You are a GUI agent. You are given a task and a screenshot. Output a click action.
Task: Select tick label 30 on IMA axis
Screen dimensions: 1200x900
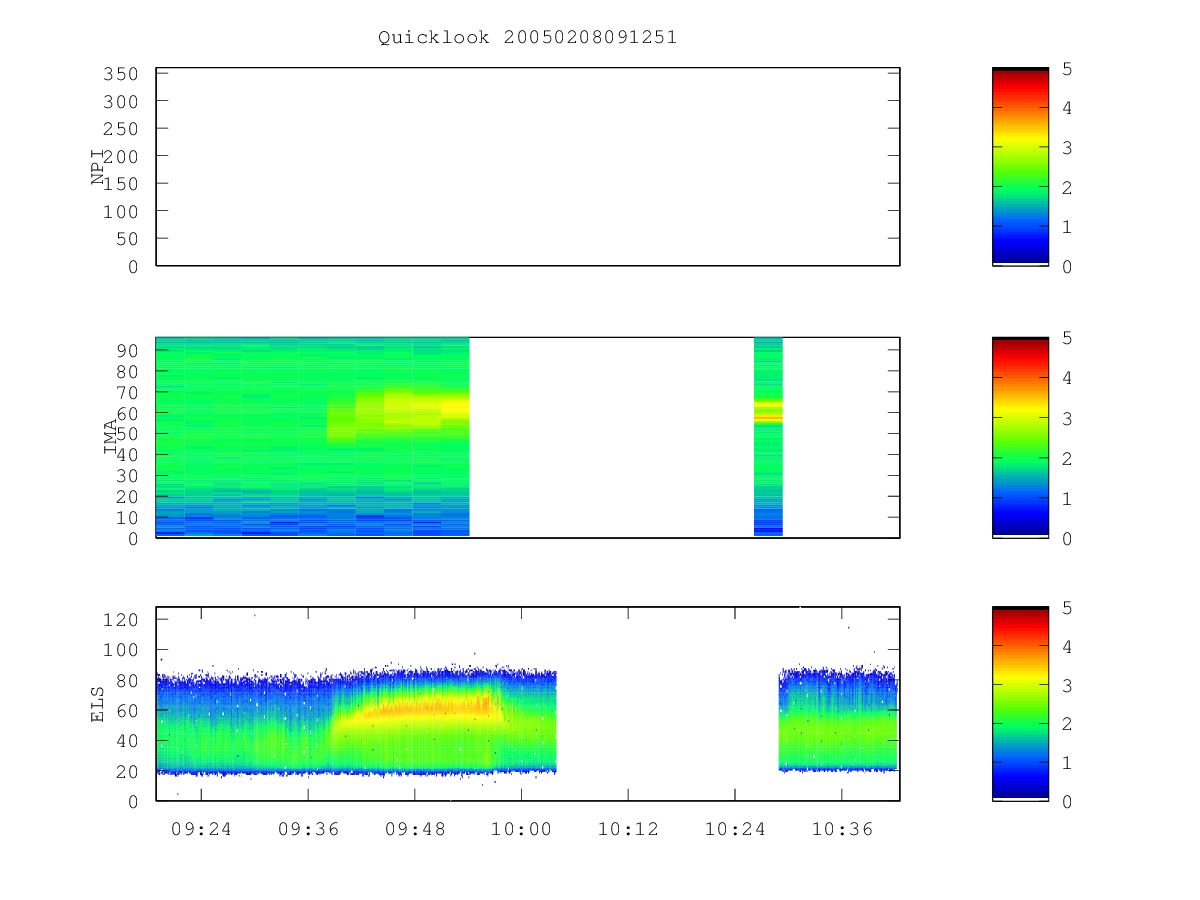point(125,476)
